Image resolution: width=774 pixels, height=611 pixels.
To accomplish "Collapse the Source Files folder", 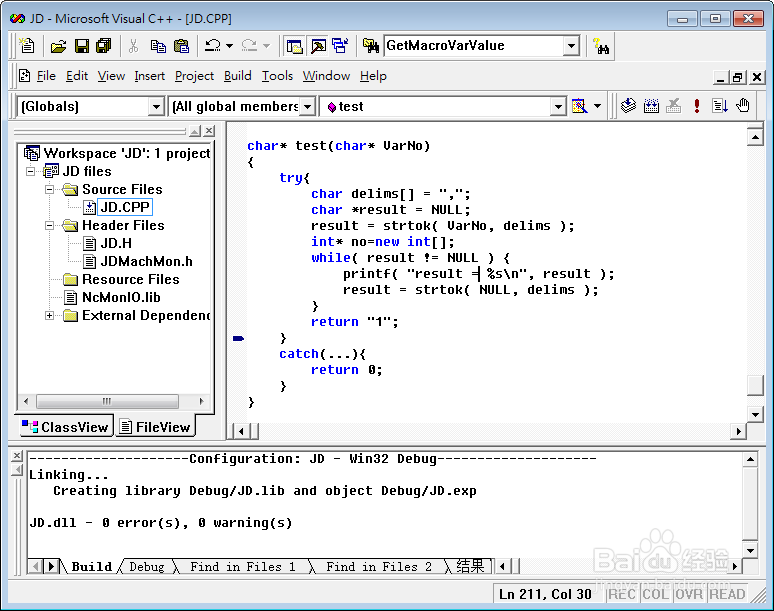I will (x=49, y=190).
